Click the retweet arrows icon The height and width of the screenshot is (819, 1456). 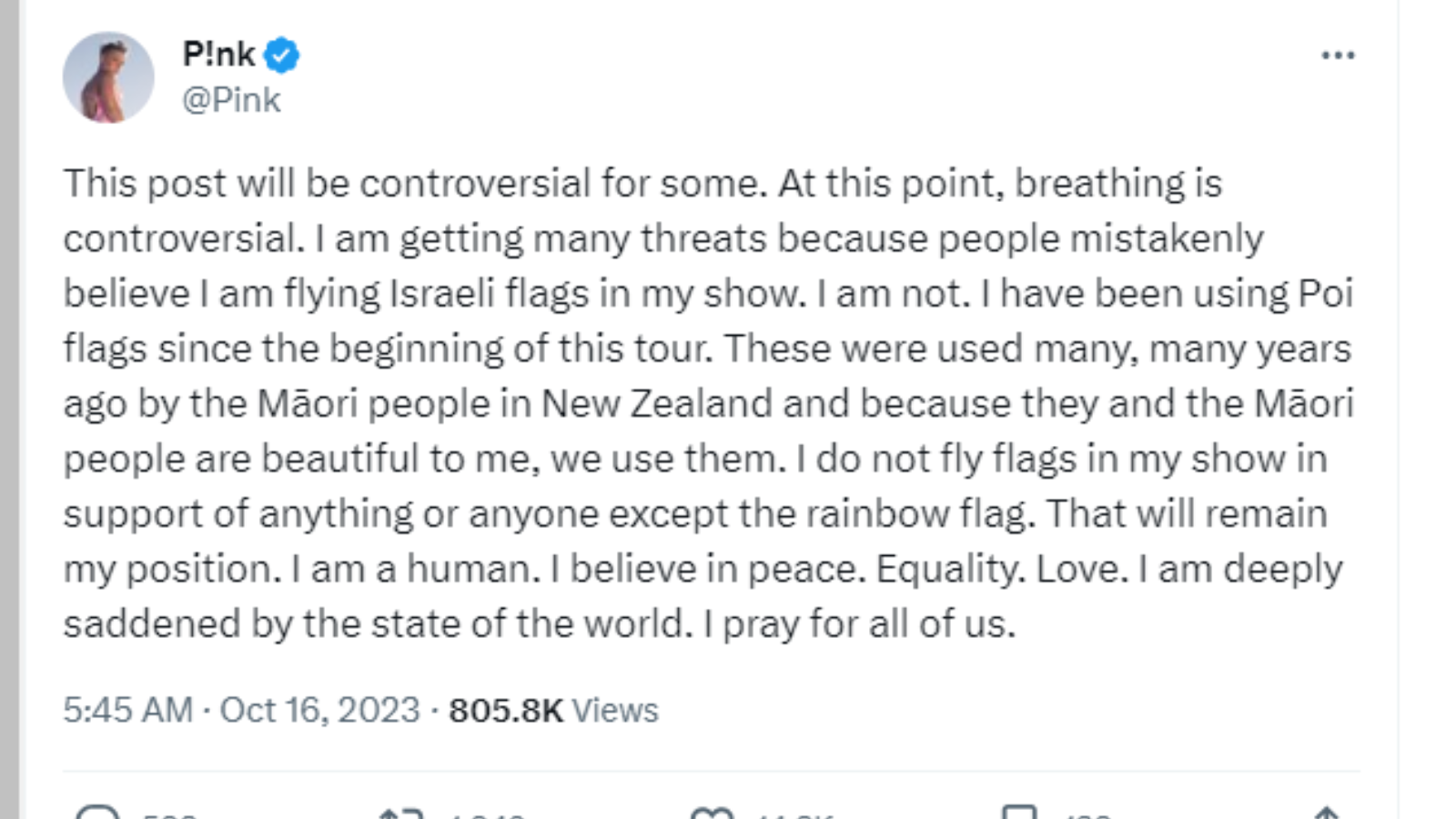tap(401, 813)
